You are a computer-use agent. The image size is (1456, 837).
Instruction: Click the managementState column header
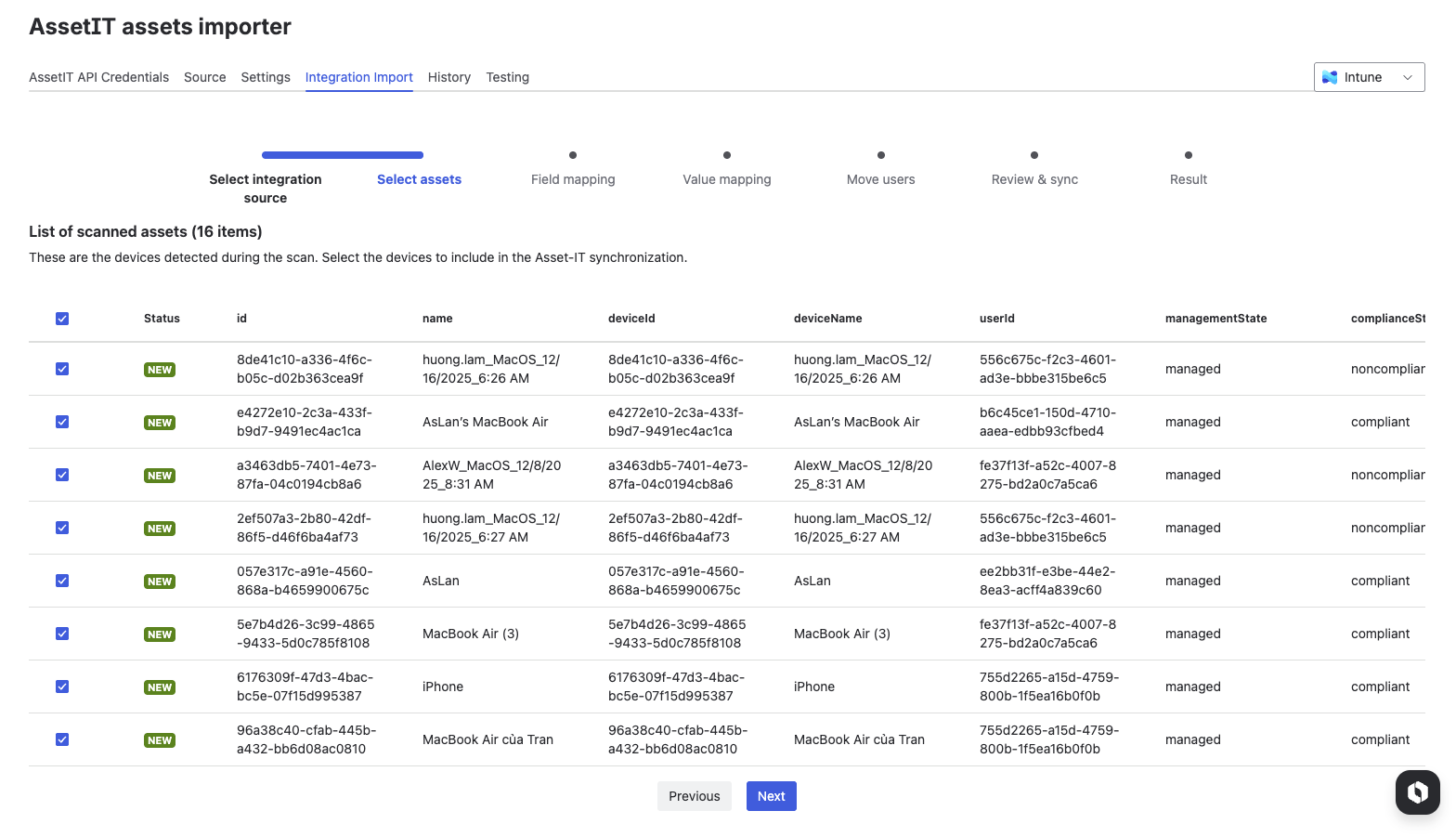1215,319
